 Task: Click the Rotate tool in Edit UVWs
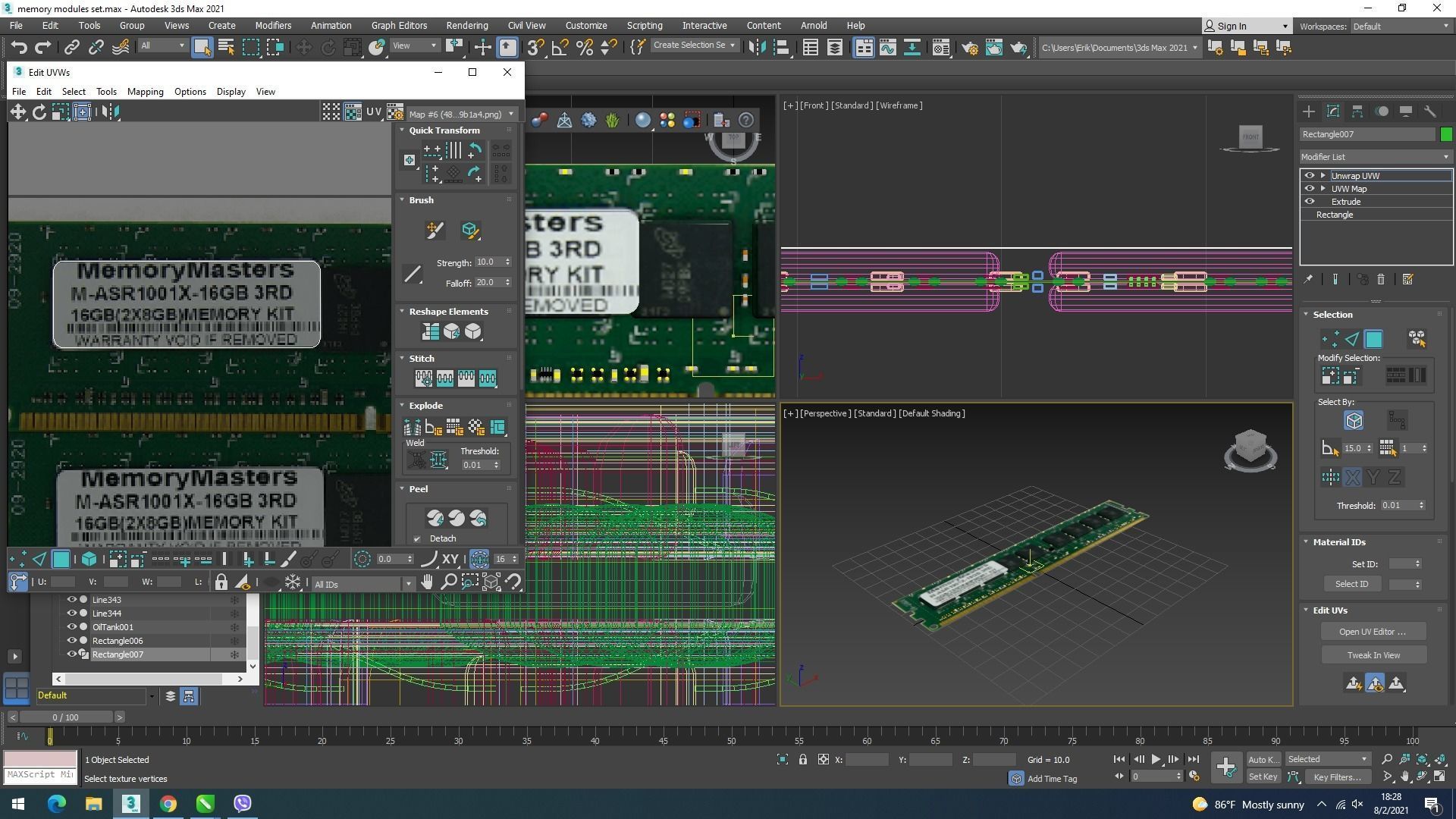(x=39, y=112)
